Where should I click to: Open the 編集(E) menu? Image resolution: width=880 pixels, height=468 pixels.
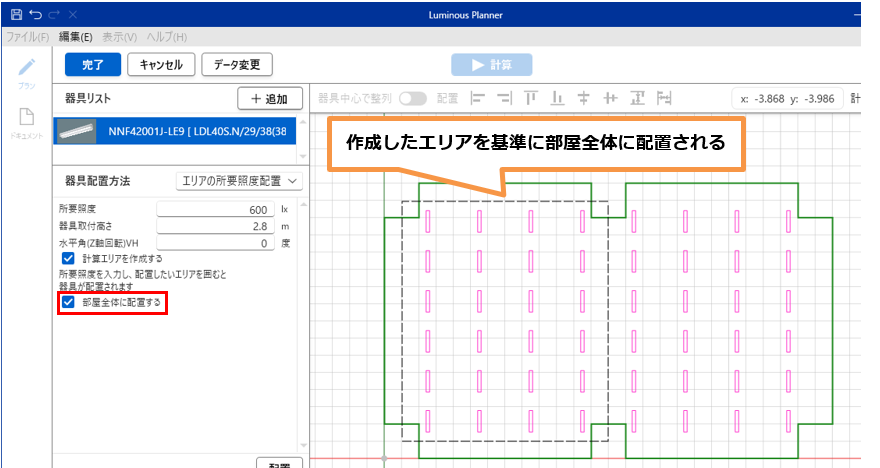coord(75,37)
